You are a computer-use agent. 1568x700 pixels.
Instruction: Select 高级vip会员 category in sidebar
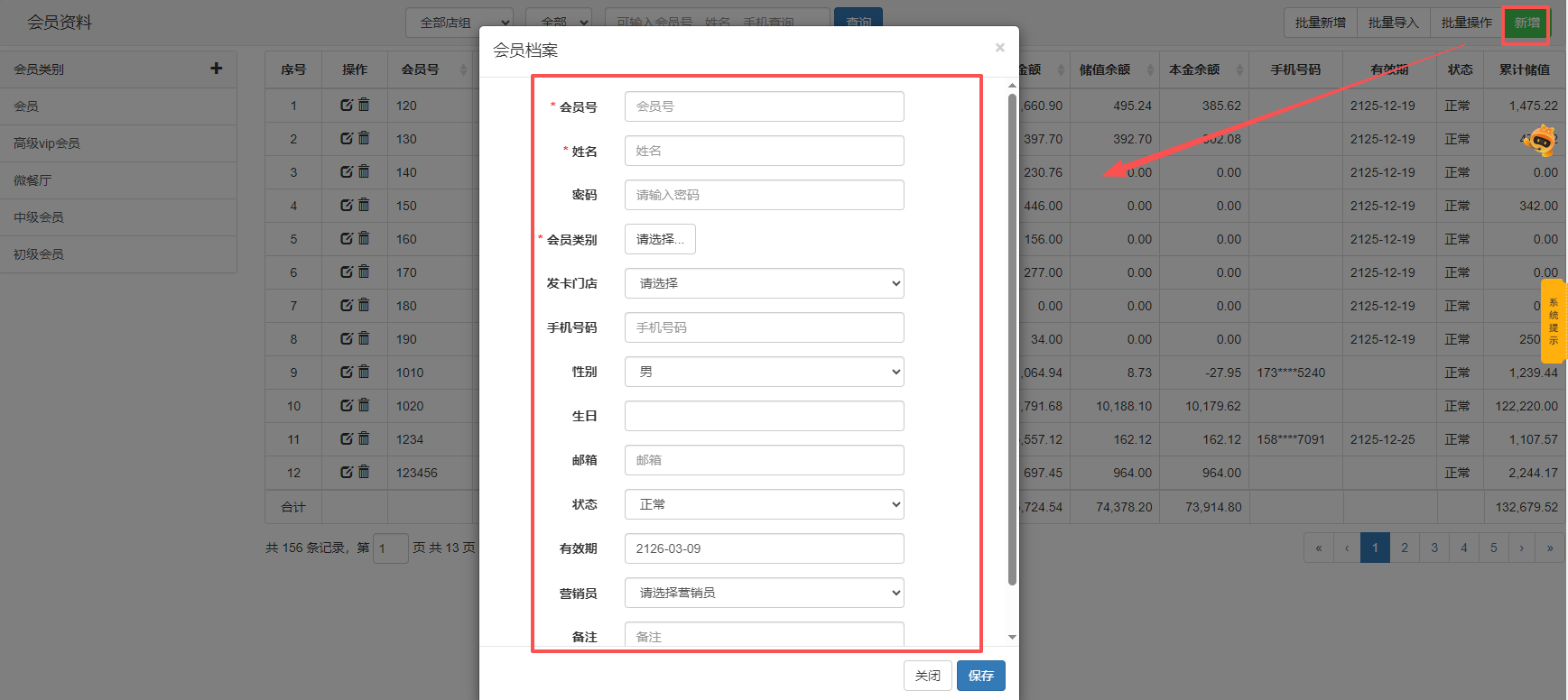point(47,143)
